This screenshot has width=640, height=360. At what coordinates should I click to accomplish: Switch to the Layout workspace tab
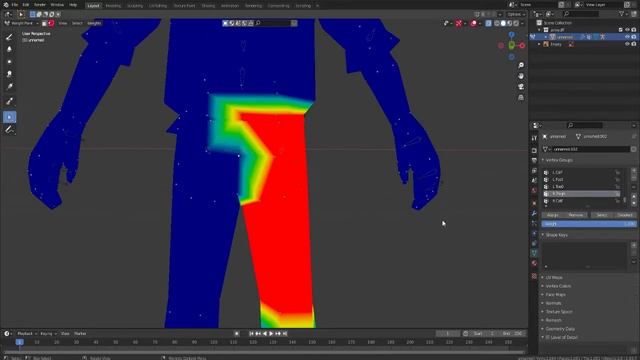[93, 6]
